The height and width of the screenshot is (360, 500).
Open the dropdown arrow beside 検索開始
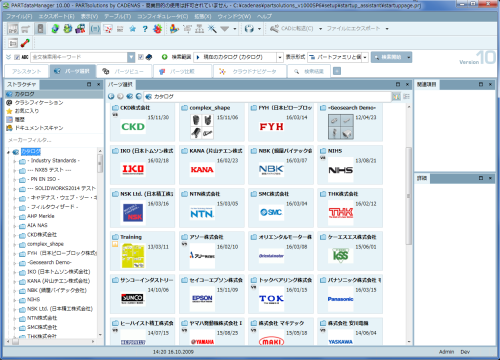pyautogui.click(x=408, y=57)
